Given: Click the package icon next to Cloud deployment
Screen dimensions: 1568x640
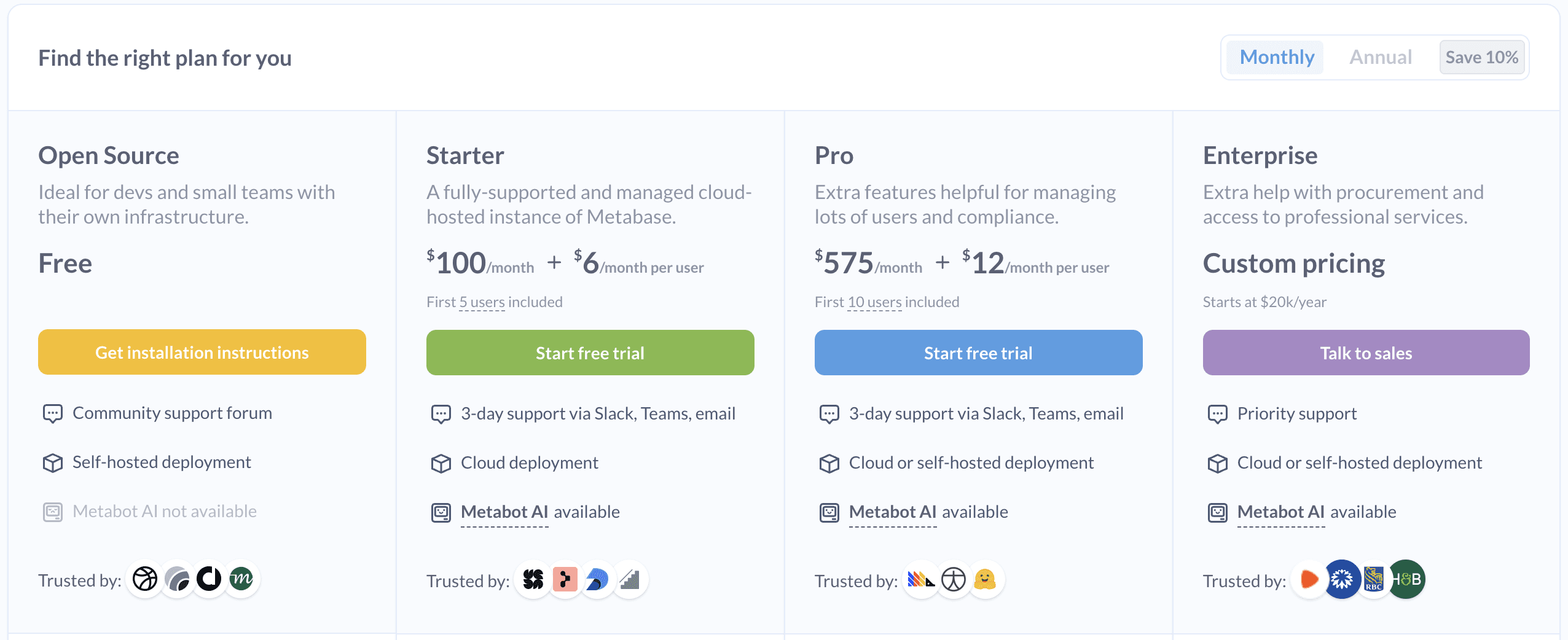Looking at the screenshot, I should point(441,463).
